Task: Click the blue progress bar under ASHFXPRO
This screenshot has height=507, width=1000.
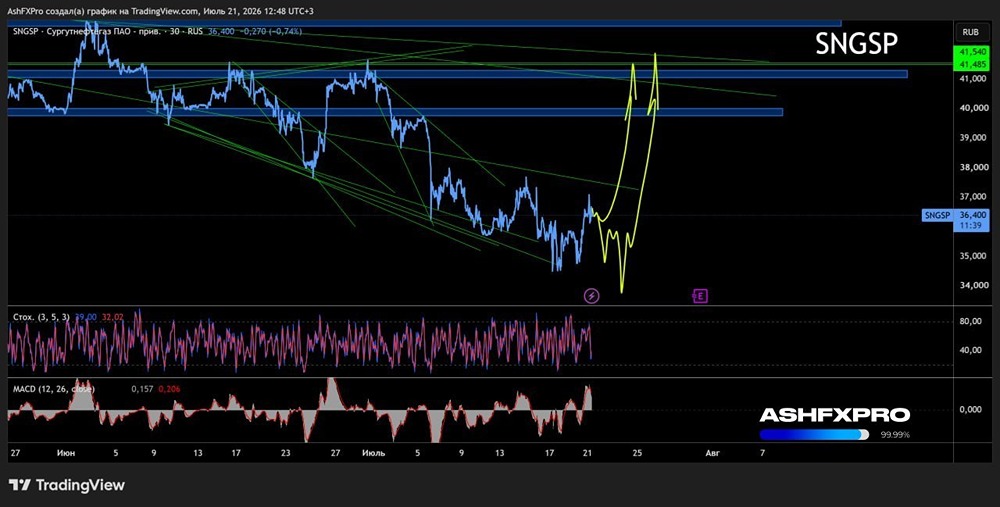Action: [814, 435]
